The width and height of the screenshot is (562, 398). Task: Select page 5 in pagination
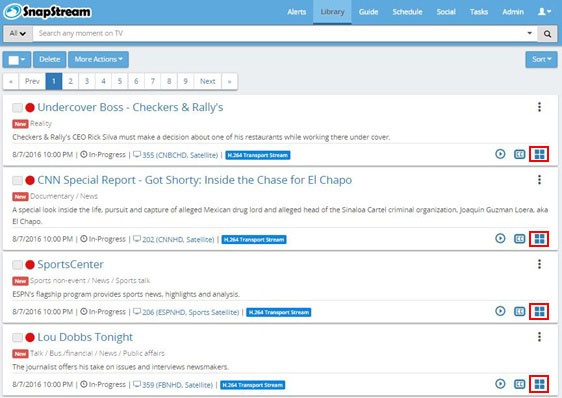(120, 81)
